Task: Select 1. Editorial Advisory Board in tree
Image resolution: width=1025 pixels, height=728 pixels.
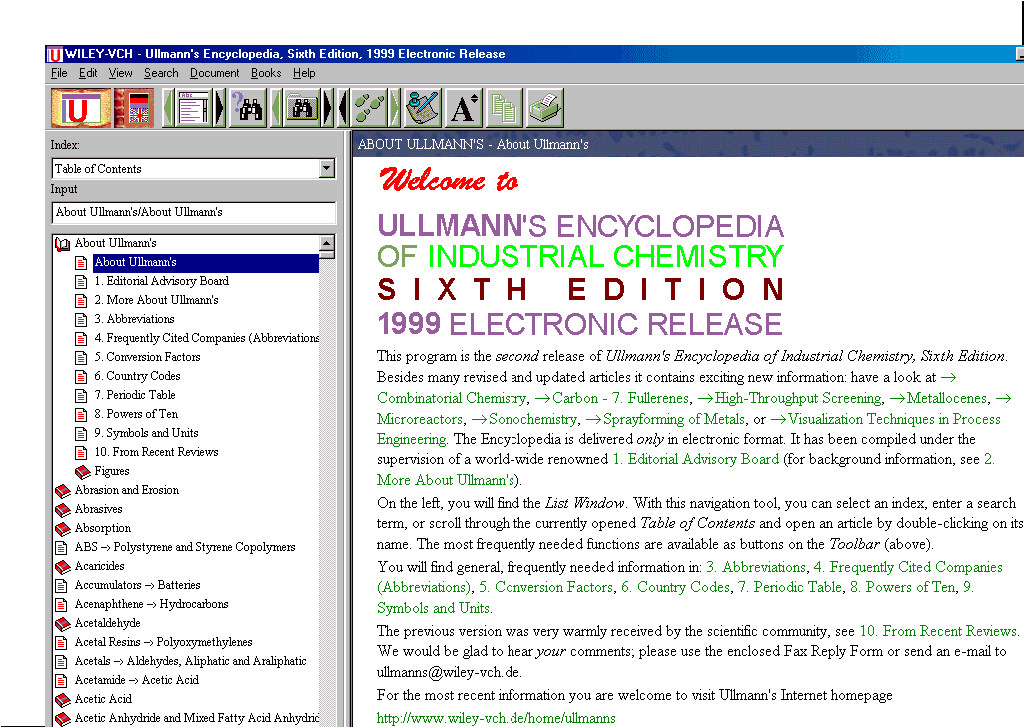Action: (161, 281)
